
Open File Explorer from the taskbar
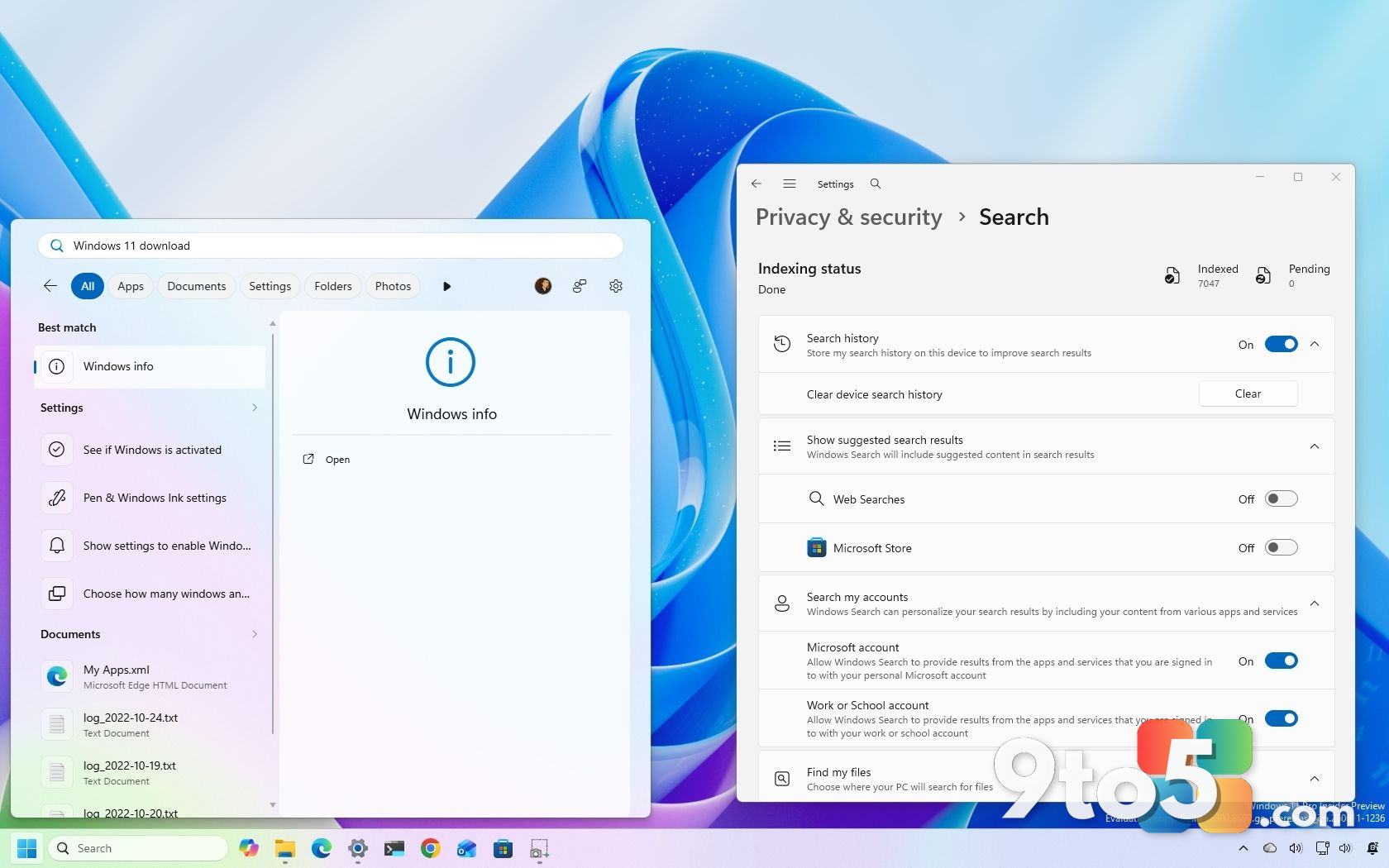point(285,848)
